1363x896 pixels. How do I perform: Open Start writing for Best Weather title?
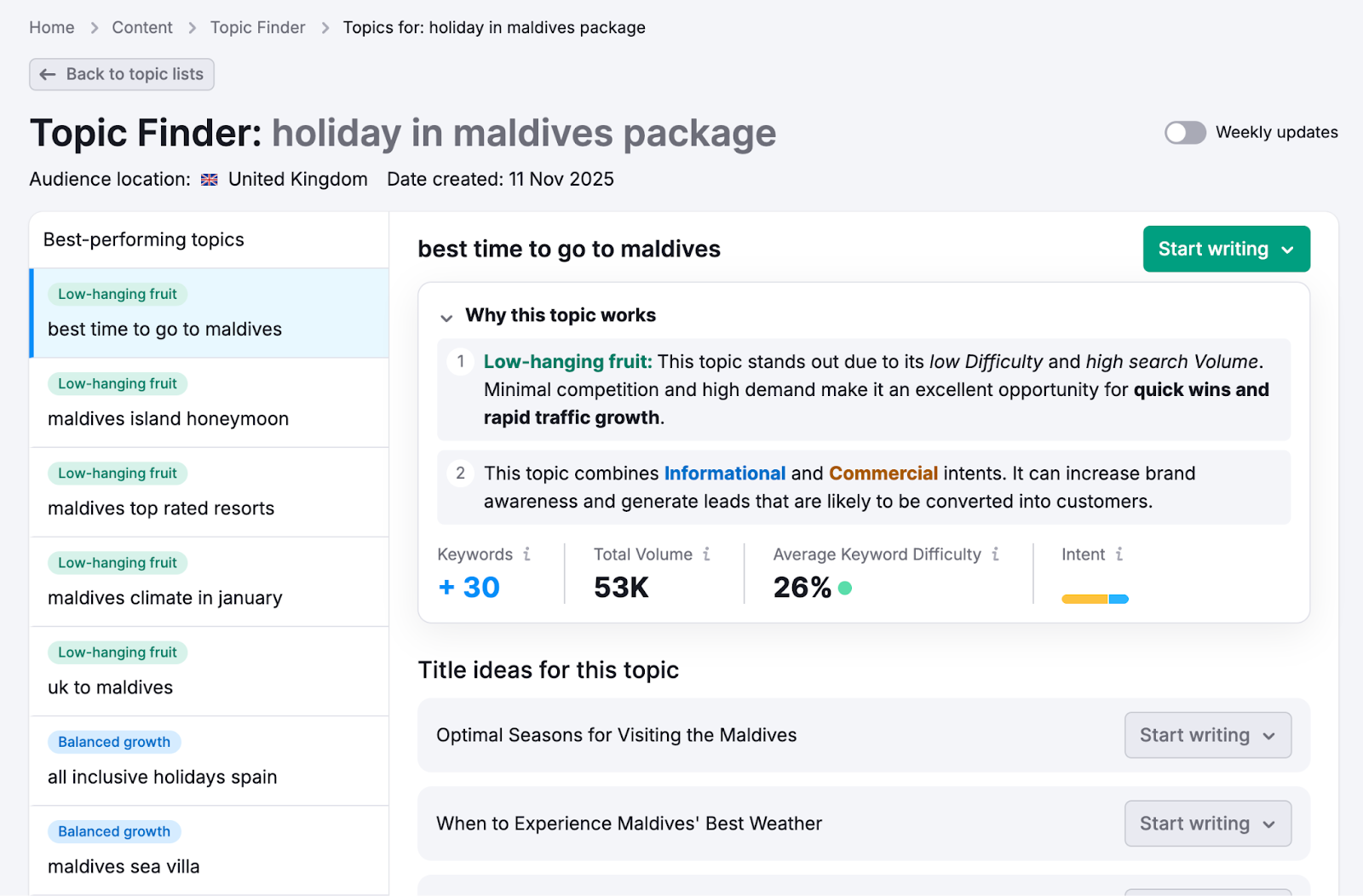click(x=1207, y=824)
